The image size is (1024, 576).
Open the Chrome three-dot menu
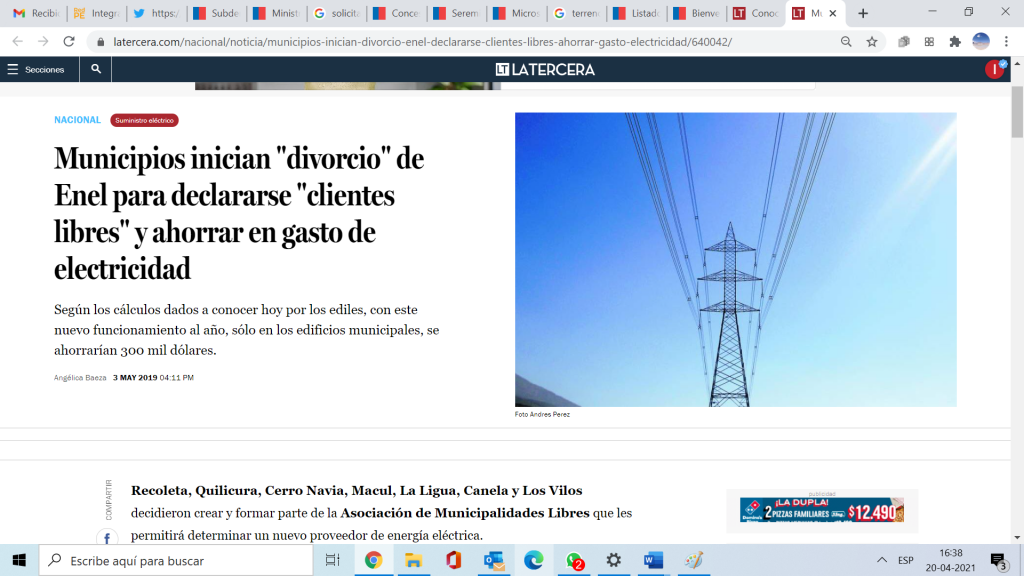1006,42
